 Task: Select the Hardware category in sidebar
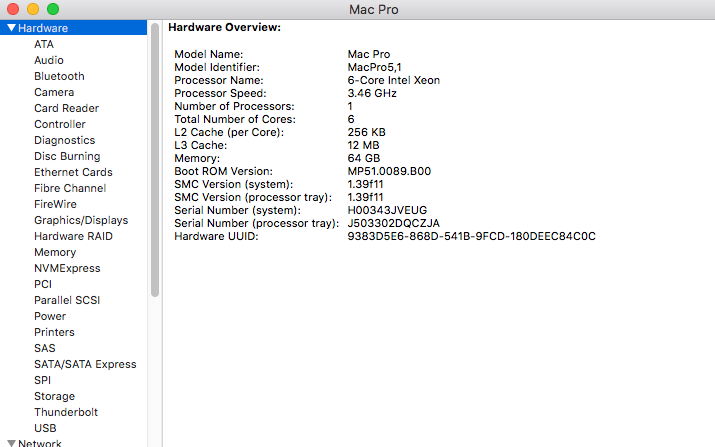point(46,28)
